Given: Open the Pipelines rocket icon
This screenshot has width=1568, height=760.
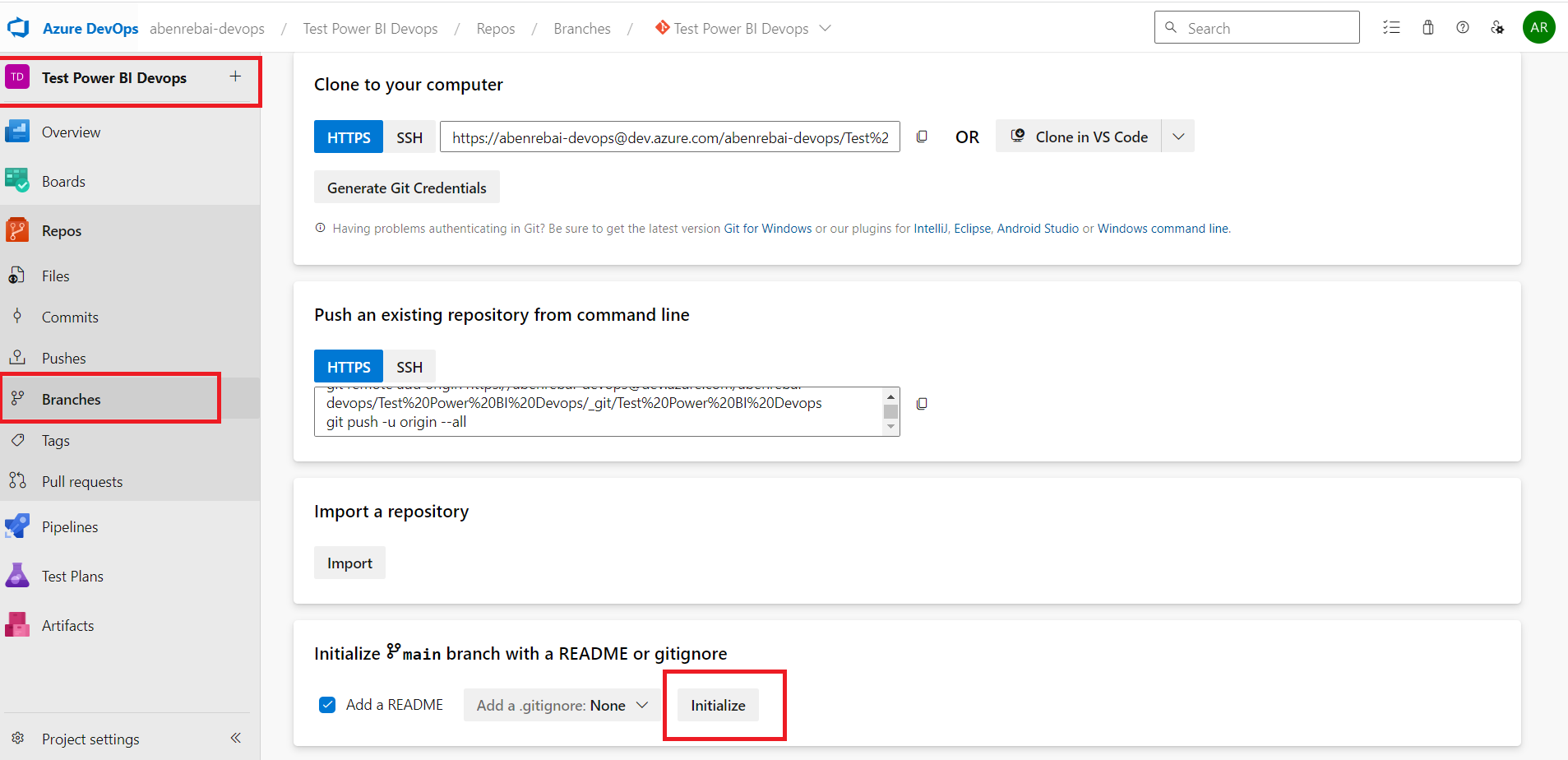Looking at the screenshot, I should [17, 526].
